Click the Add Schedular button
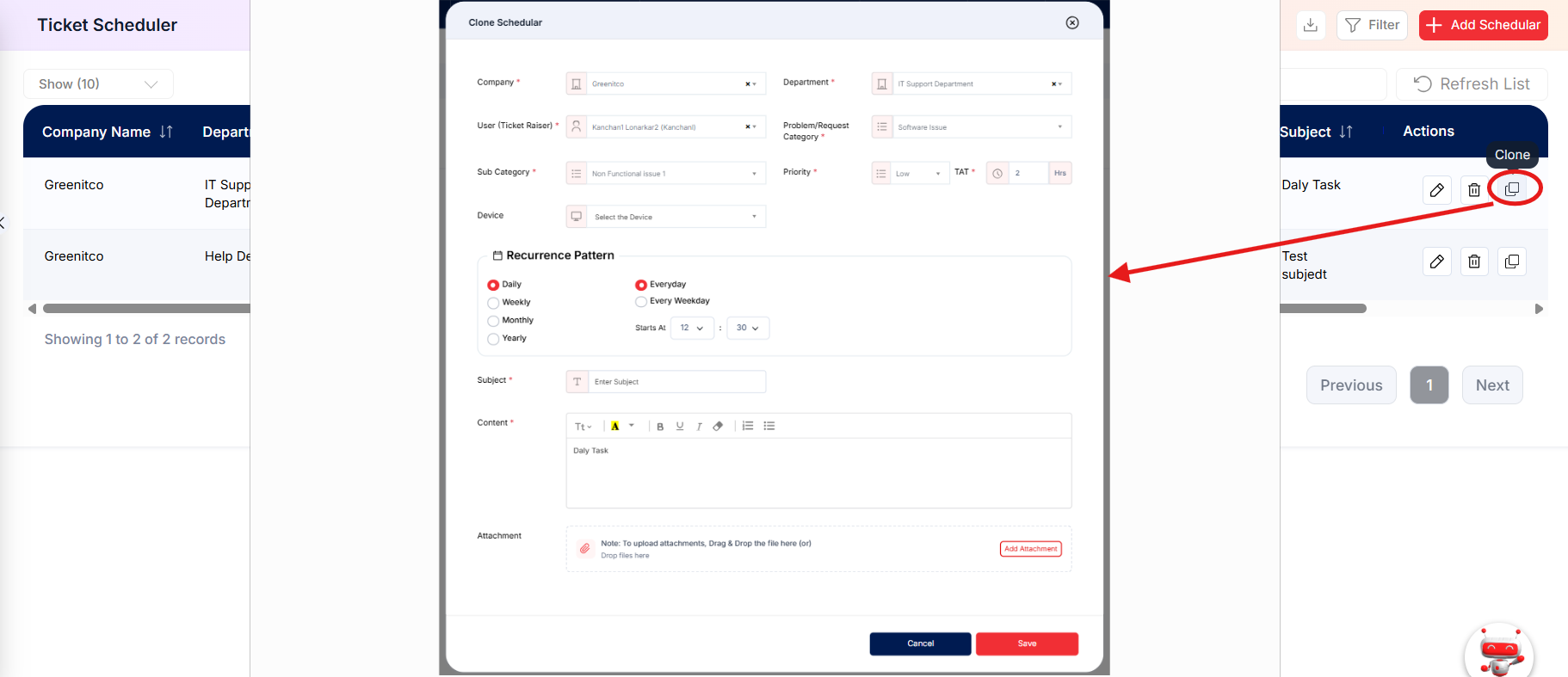Viewport: 1568px width, 677px height. pos(1484,25)
